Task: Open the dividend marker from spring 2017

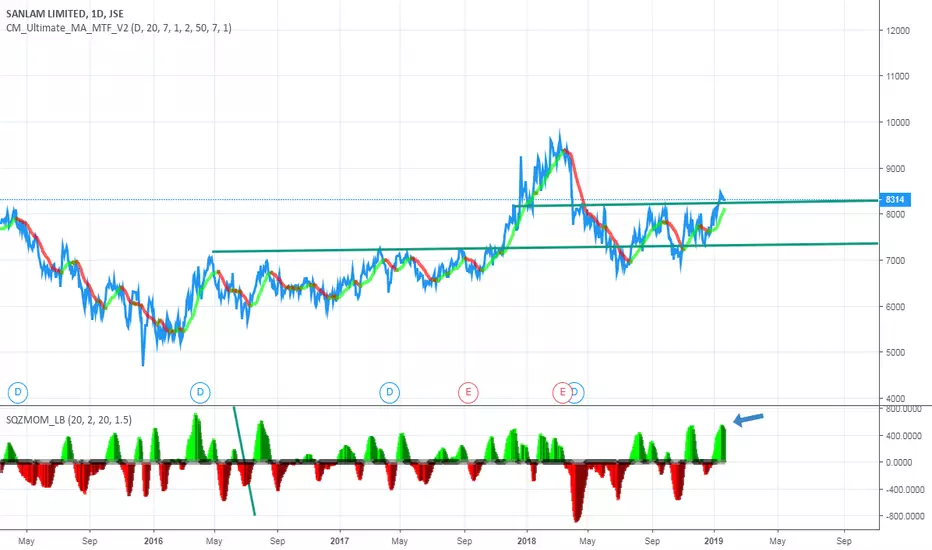Action: [389, 392]
